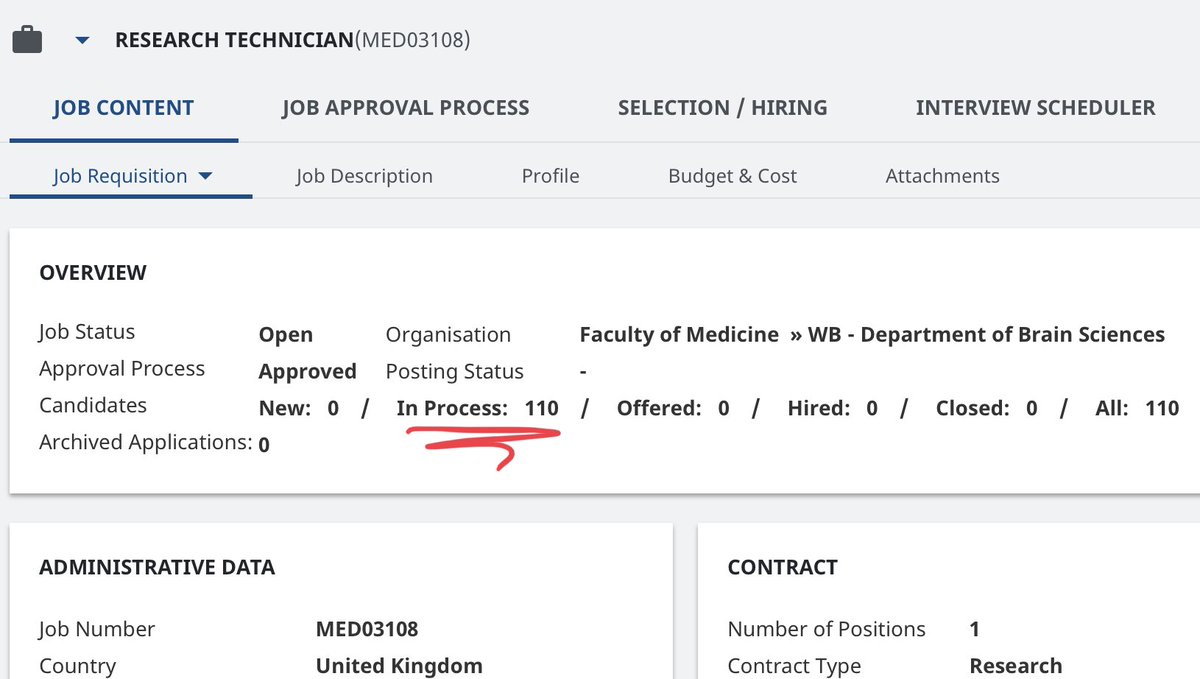Click the In Process candidates count 110

542,408
